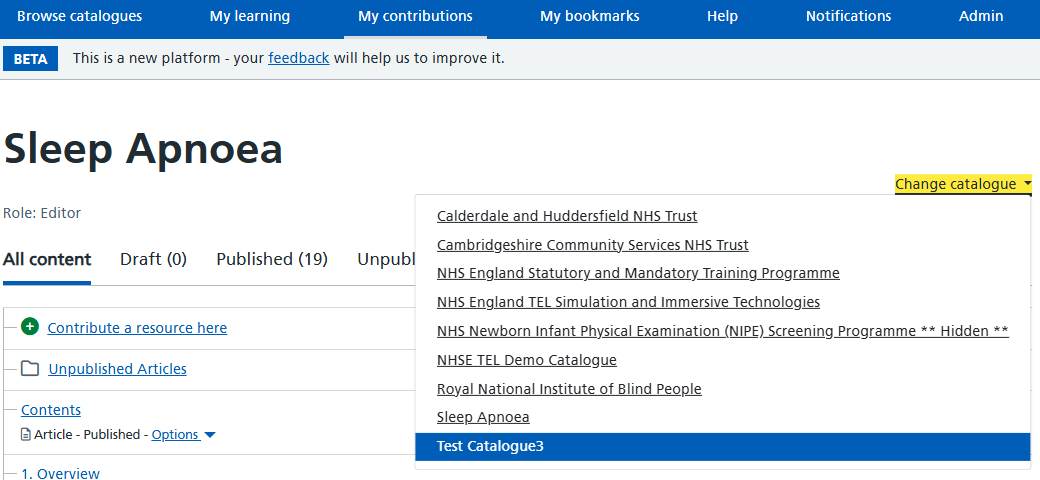Image resolution: width=1040 pixels, height=480 pixels.
Task: Click the article document icon under Contents
Action: coord(26,435)
